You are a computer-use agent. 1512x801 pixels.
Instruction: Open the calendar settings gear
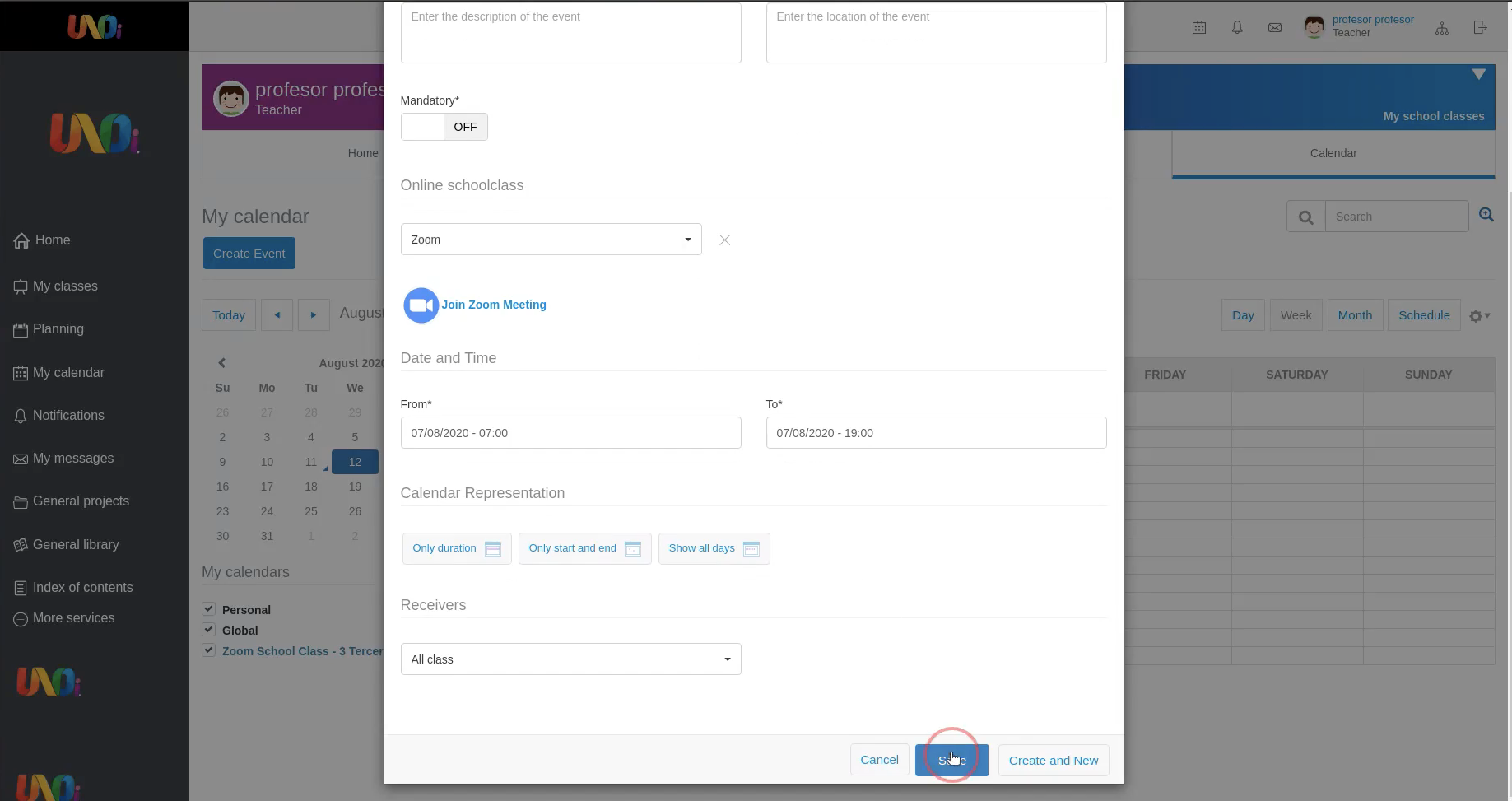pos(1479,316)
